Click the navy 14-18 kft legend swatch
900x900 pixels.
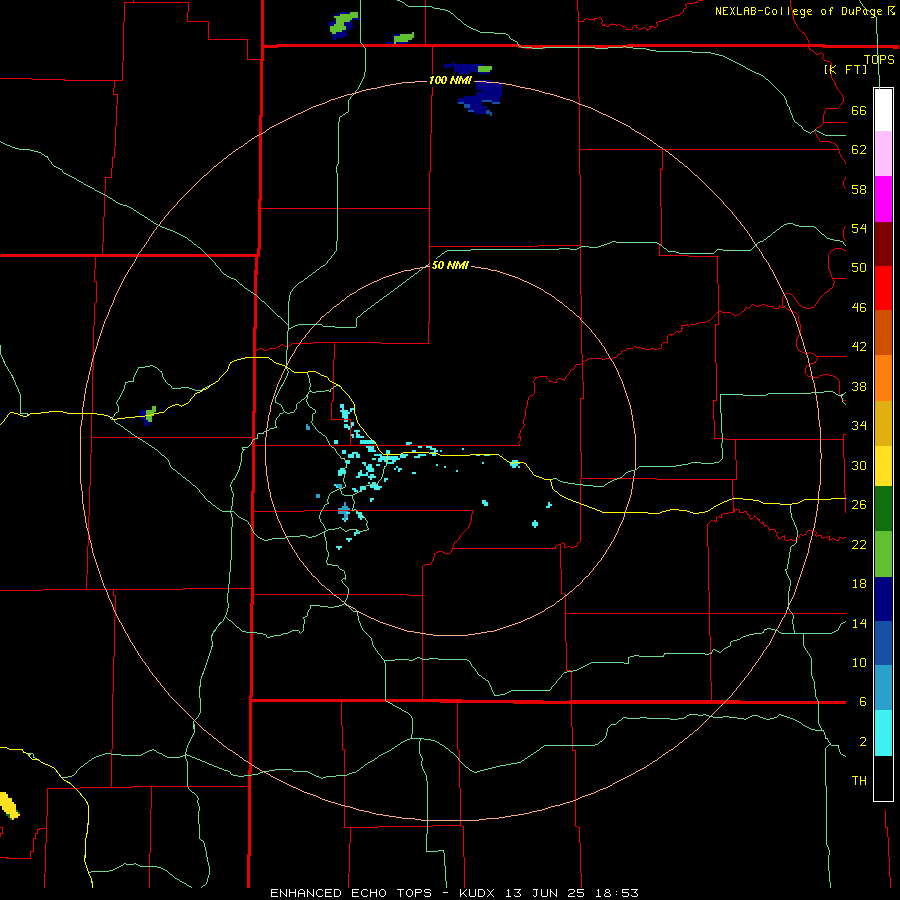883,599
